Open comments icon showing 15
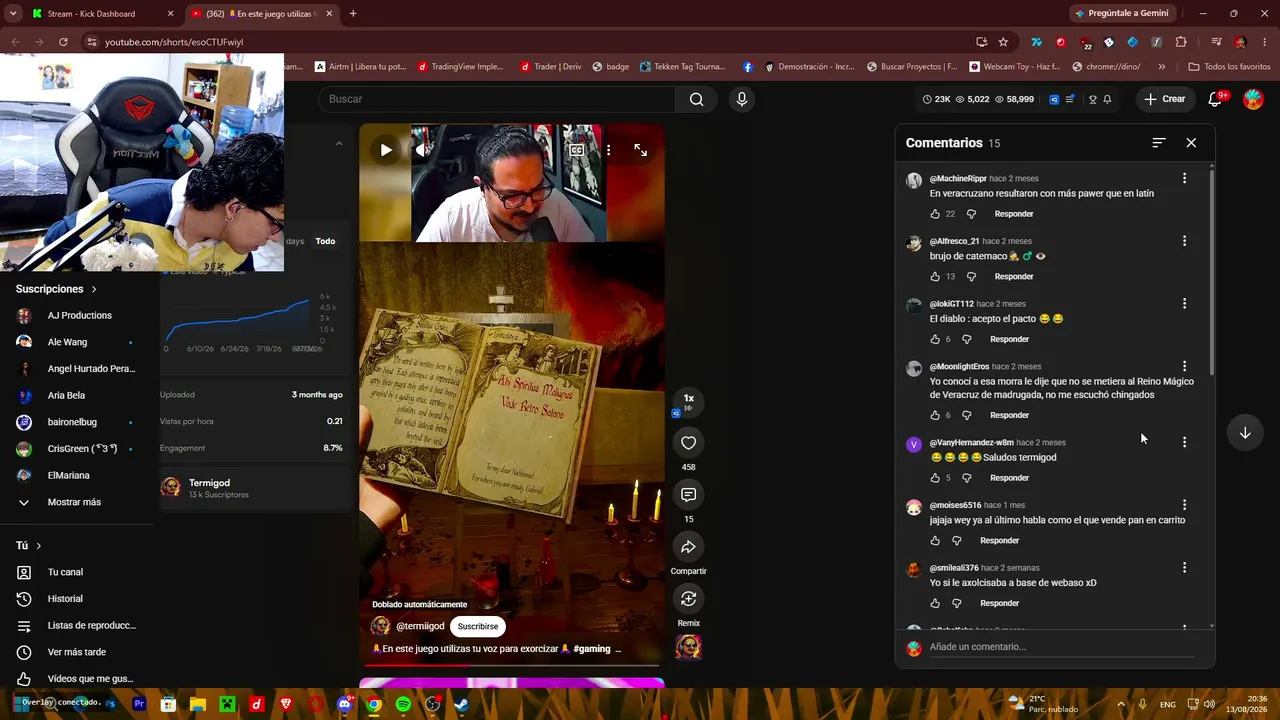 click(688, 495)
